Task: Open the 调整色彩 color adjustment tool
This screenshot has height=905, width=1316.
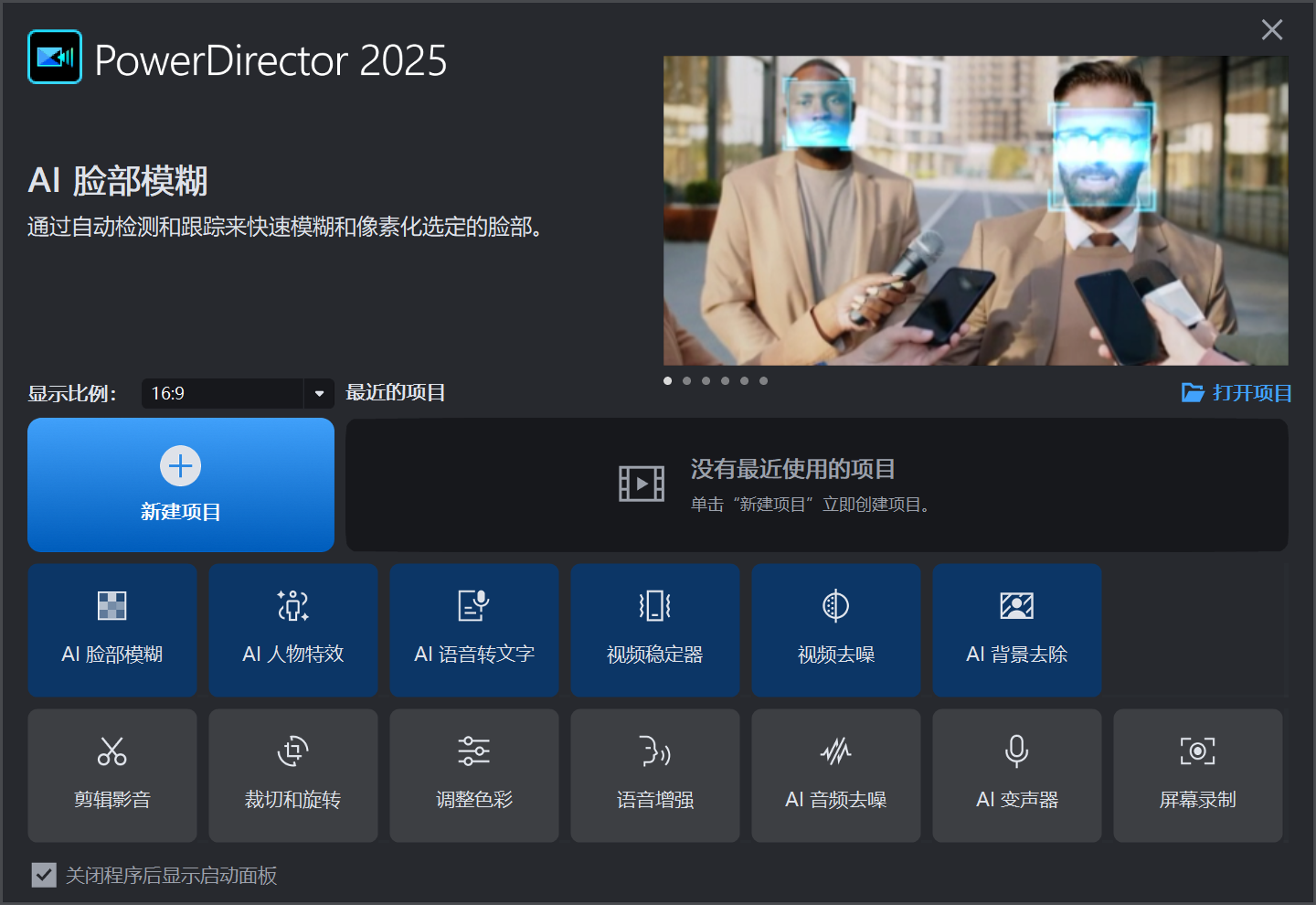Action: pyautogui.click(x=474, y=775)
